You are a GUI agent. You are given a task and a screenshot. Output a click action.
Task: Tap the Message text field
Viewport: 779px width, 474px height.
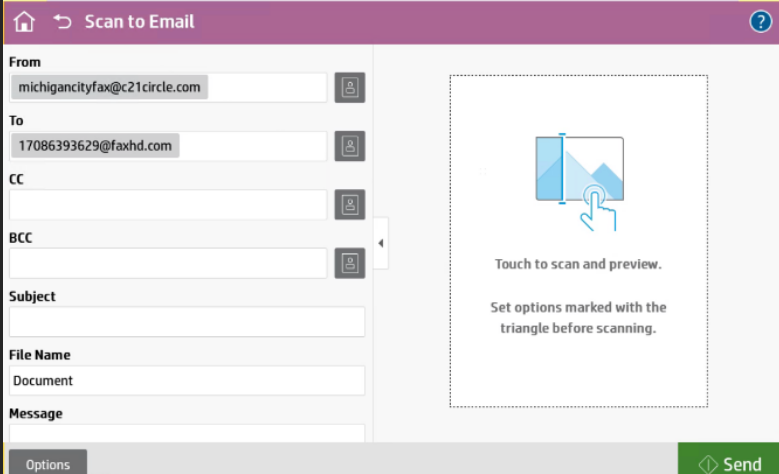click(x=187, y=434)
